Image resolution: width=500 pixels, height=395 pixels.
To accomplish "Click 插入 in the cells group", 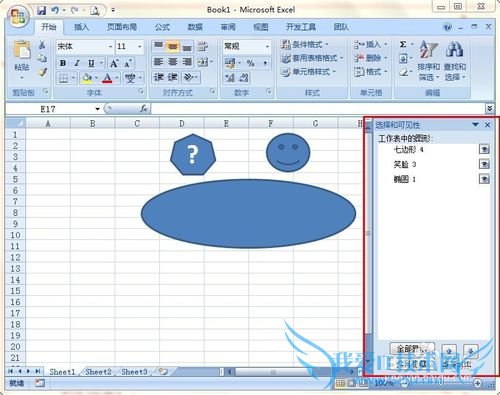I will pyautogui.click(x=371, y=44).
